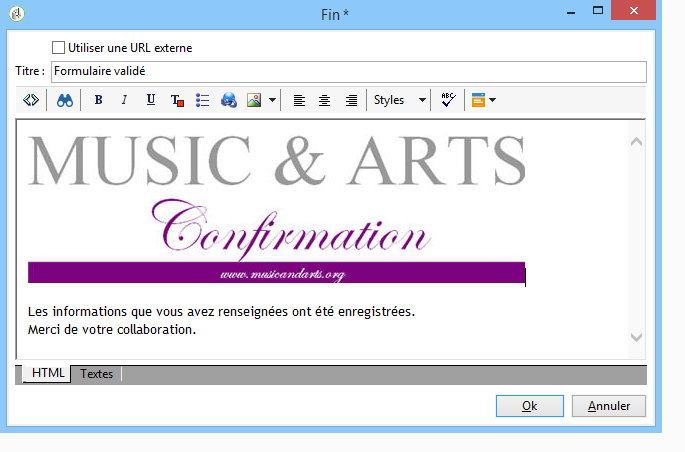Click text 'Les informations que vous avez renseignées'
Image resolution: width=685 pixels, height=452 pixels.
pos(158,312)
